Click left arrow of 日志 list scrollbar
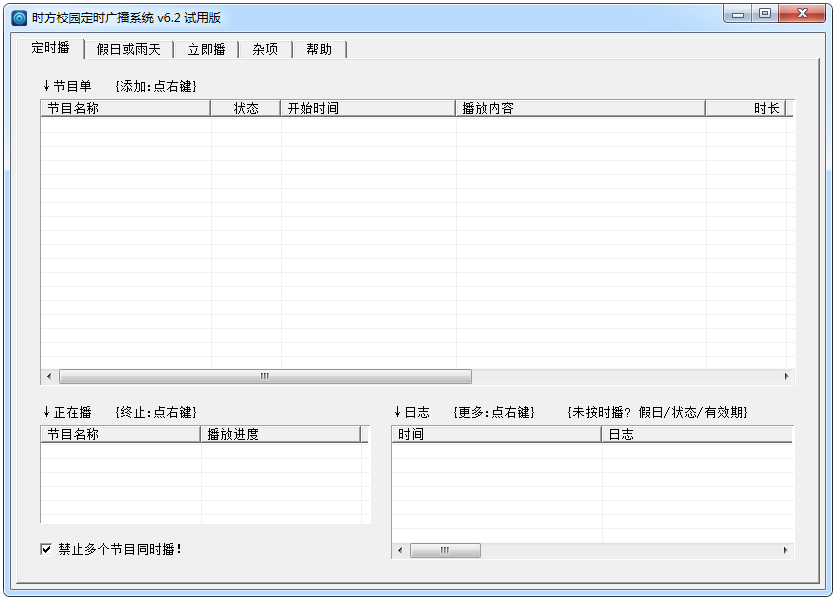Screen dimensions: 836x599 pyautogui.click(x=400, y=551)
